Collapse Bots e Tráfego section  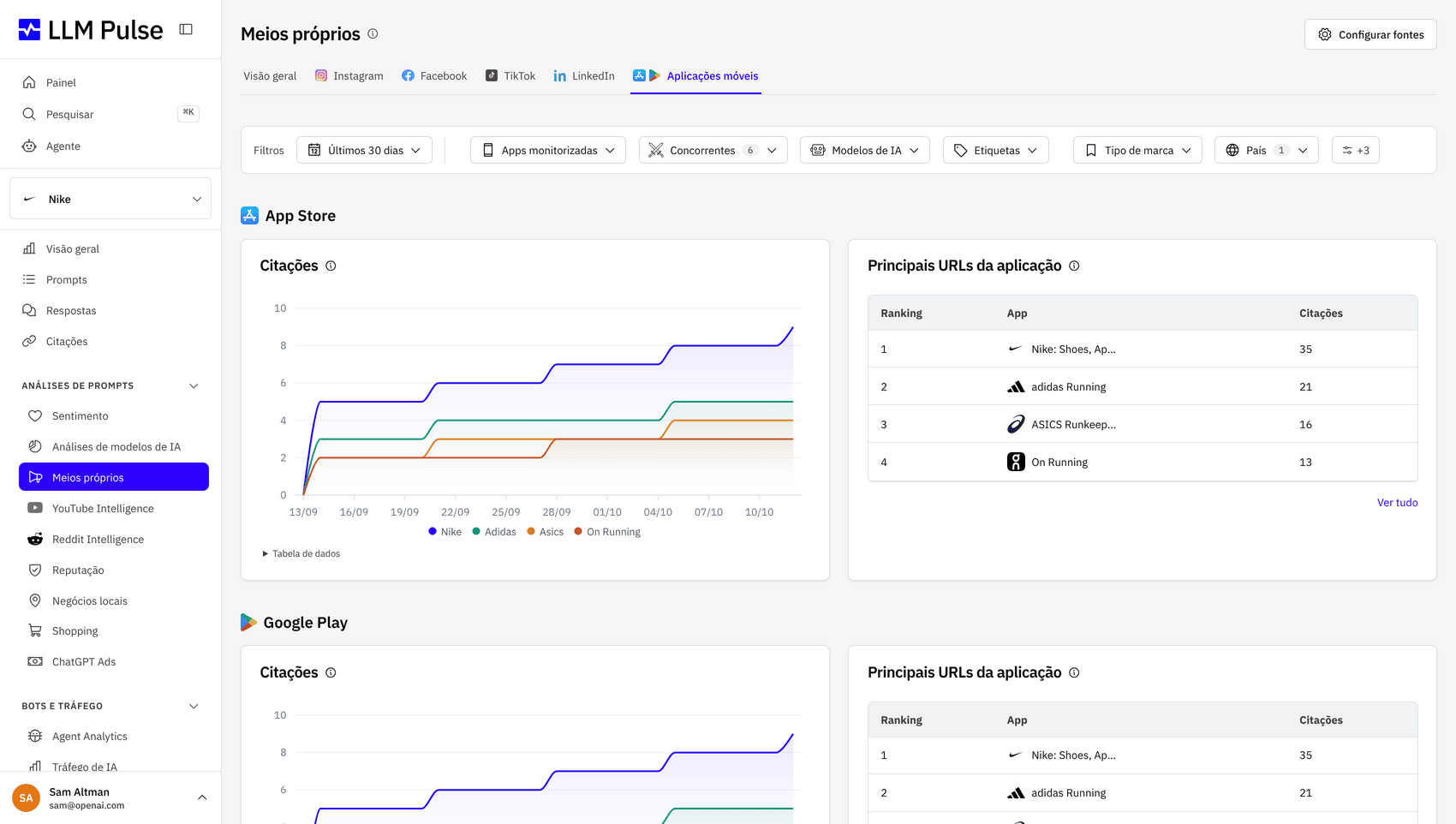194,706
